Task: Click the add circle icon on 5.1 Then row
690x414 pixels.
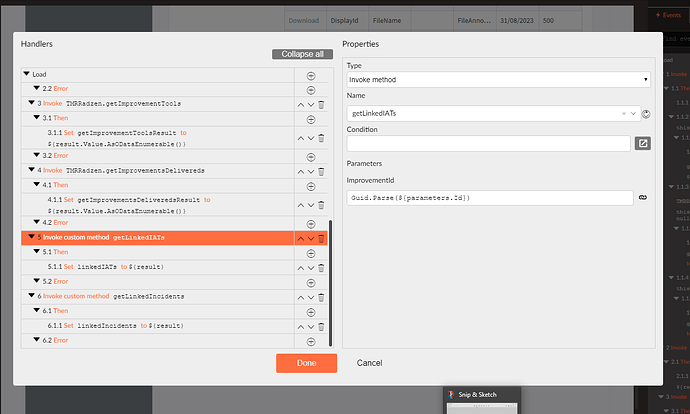Action: tap(311, 253)
